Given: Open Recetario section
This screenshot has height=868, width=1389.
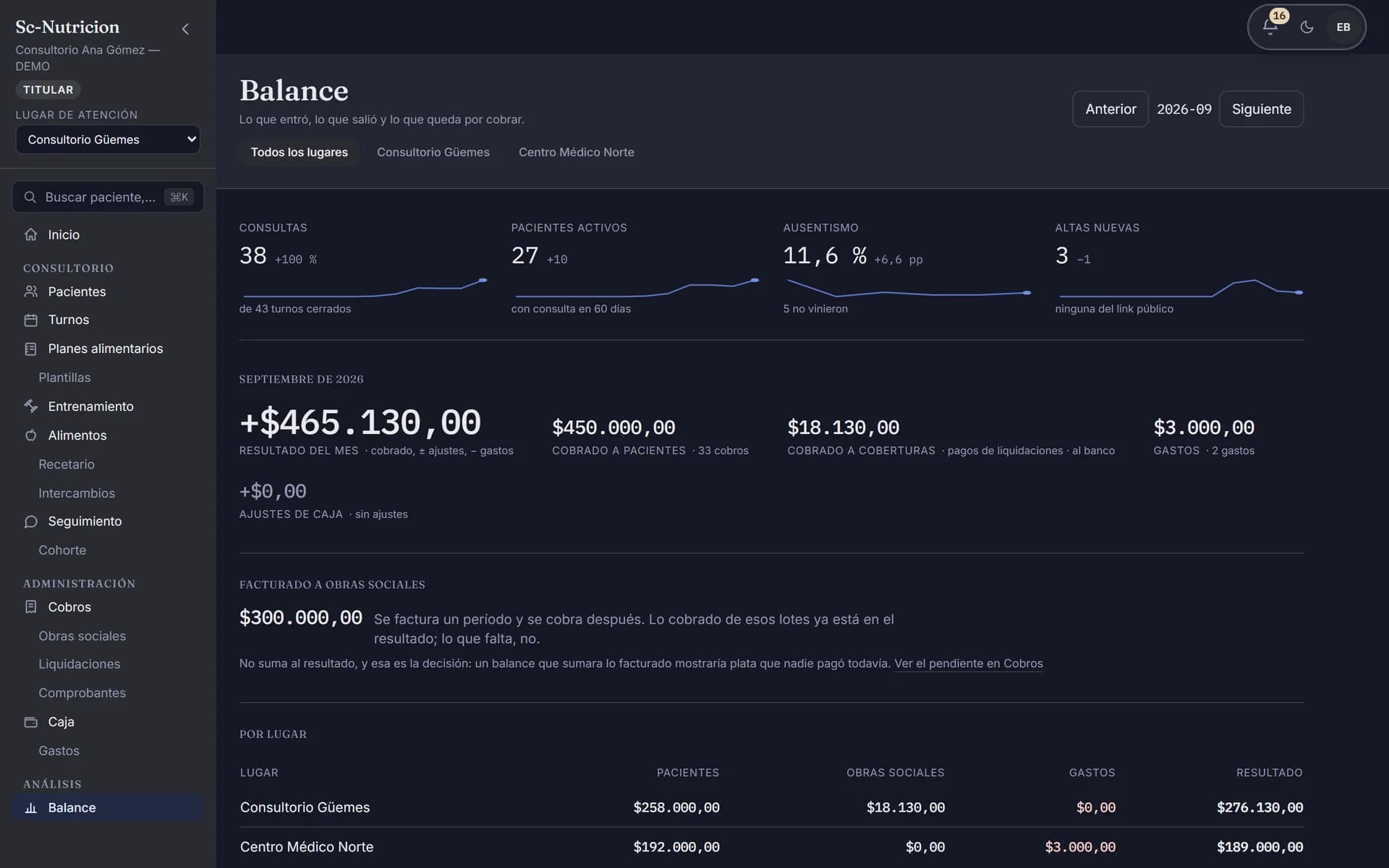Looking at the screenshot, I should point(67,464).
